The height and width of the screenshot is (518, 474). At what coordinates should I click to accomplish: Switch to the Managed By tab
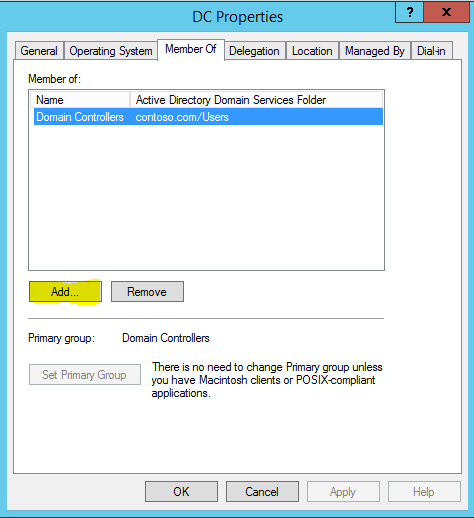click(375, 51)
